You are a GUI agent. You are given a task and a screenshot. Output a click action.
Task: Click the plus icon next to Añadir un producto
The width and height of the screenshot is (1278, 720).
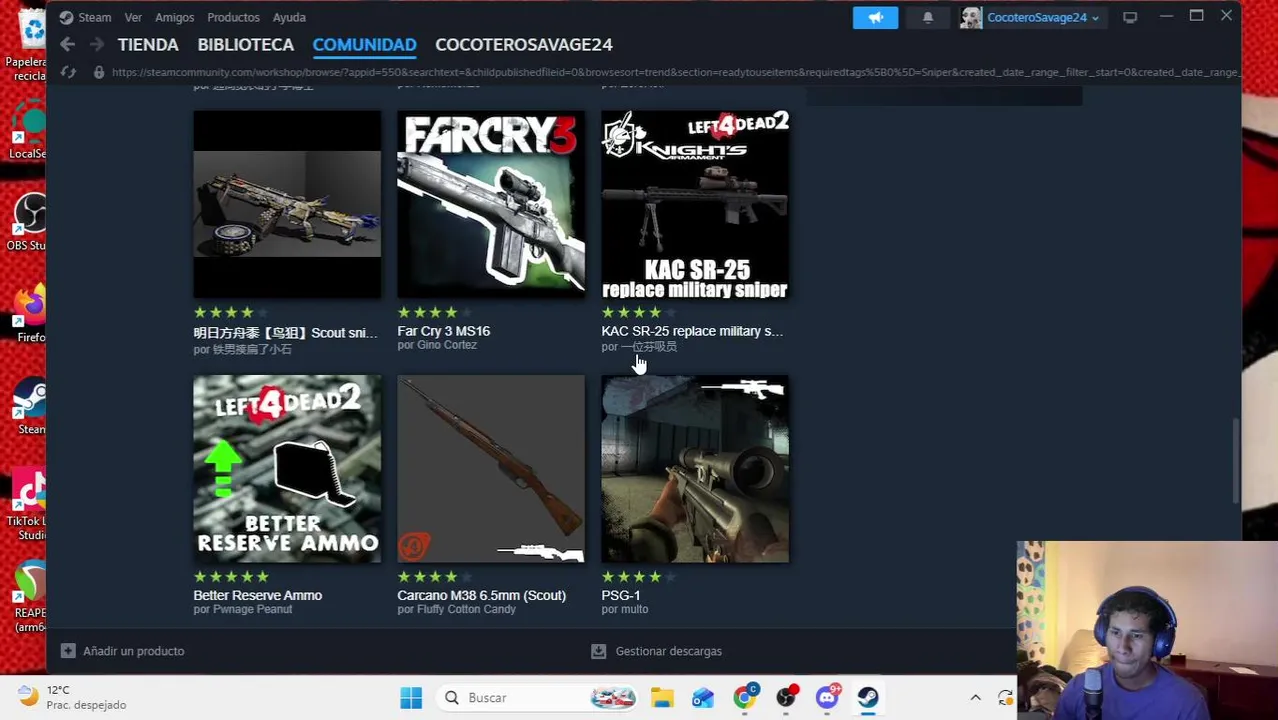coord(68,651)
